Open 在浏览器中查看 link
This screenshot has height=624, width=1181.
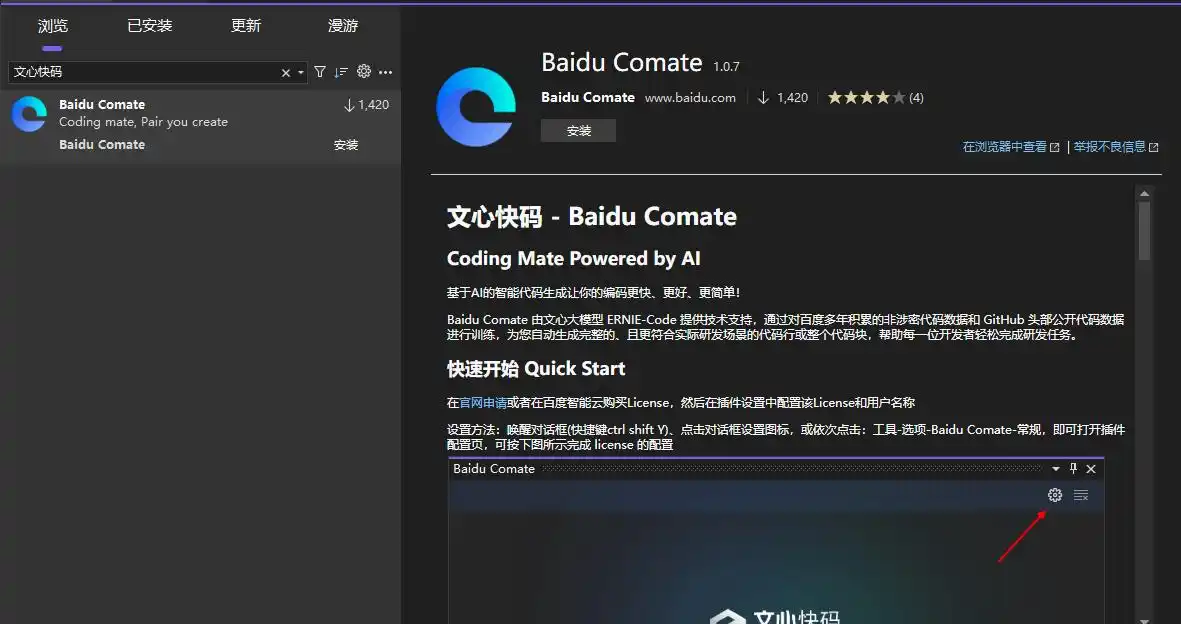coord(1004,147)
